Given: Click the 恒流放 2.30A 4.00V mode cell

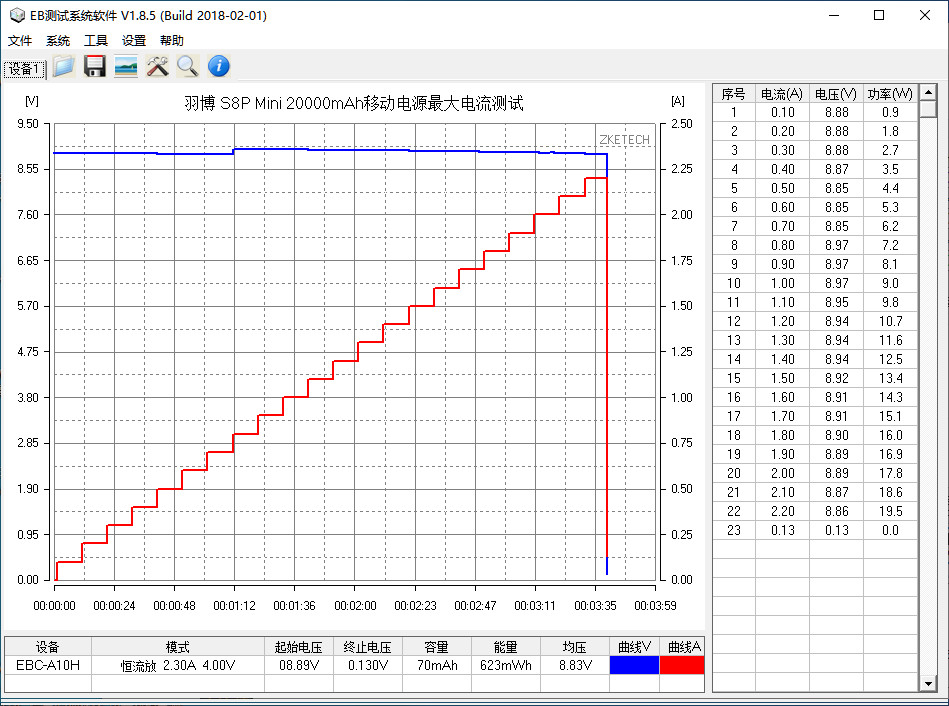Looking at the screenshot, I should pos(178,665).
